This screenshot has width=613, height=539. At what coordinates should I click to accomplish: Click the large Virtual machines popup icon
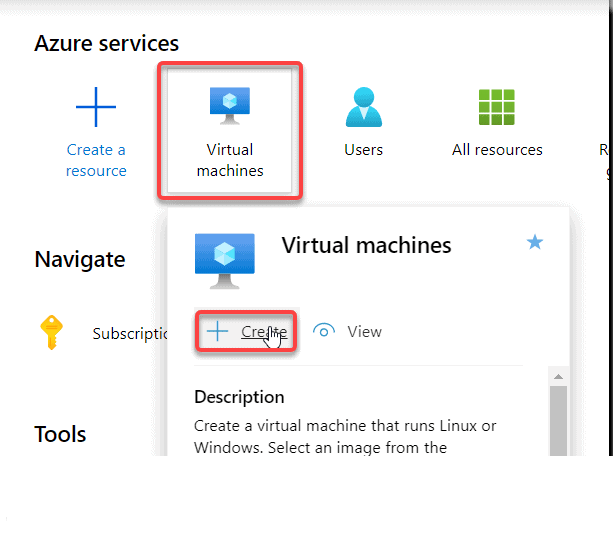coord(225,261)
